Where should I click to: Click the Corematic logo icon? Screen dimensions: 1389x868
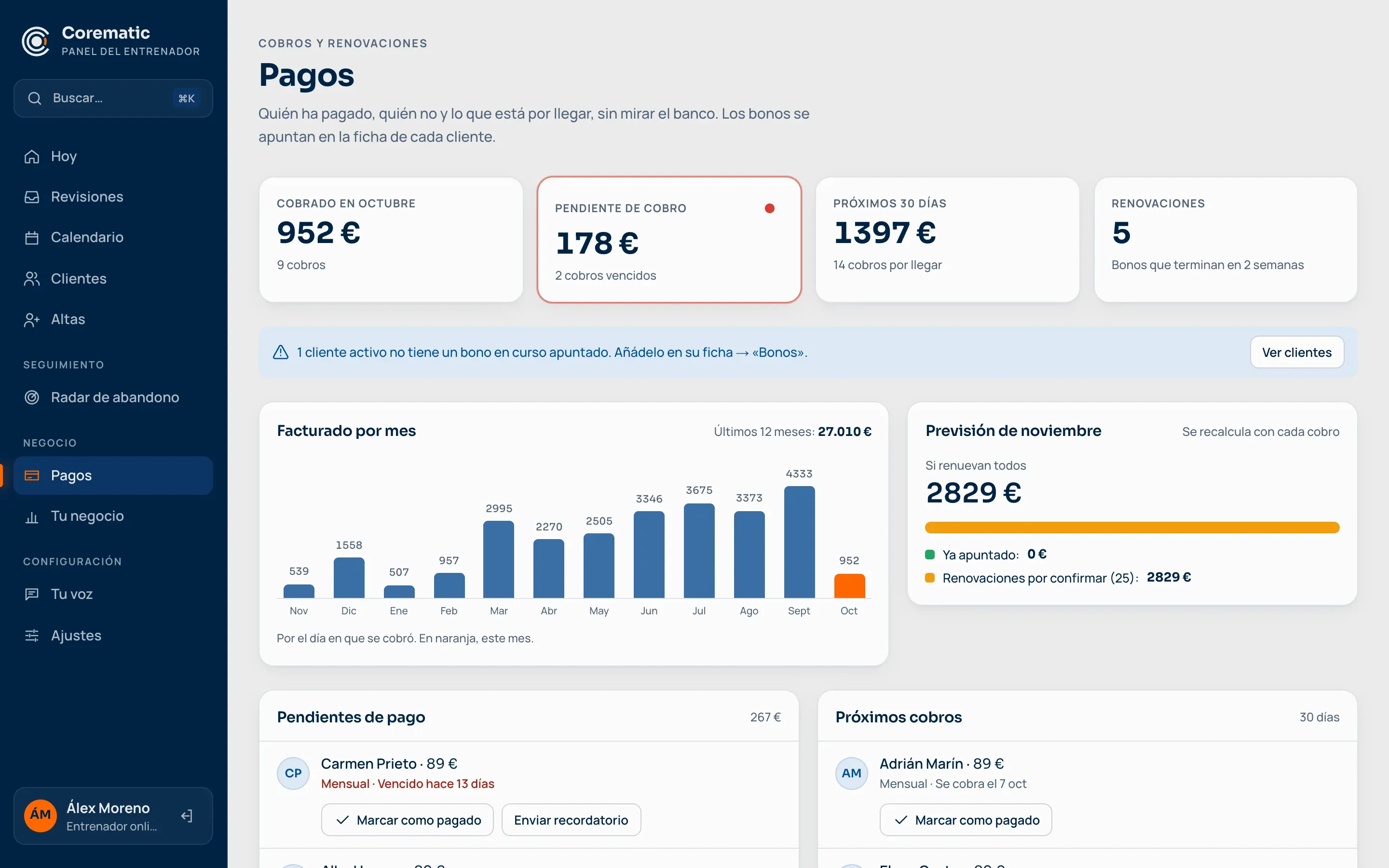pyautogui.click(x=36, y=41)
